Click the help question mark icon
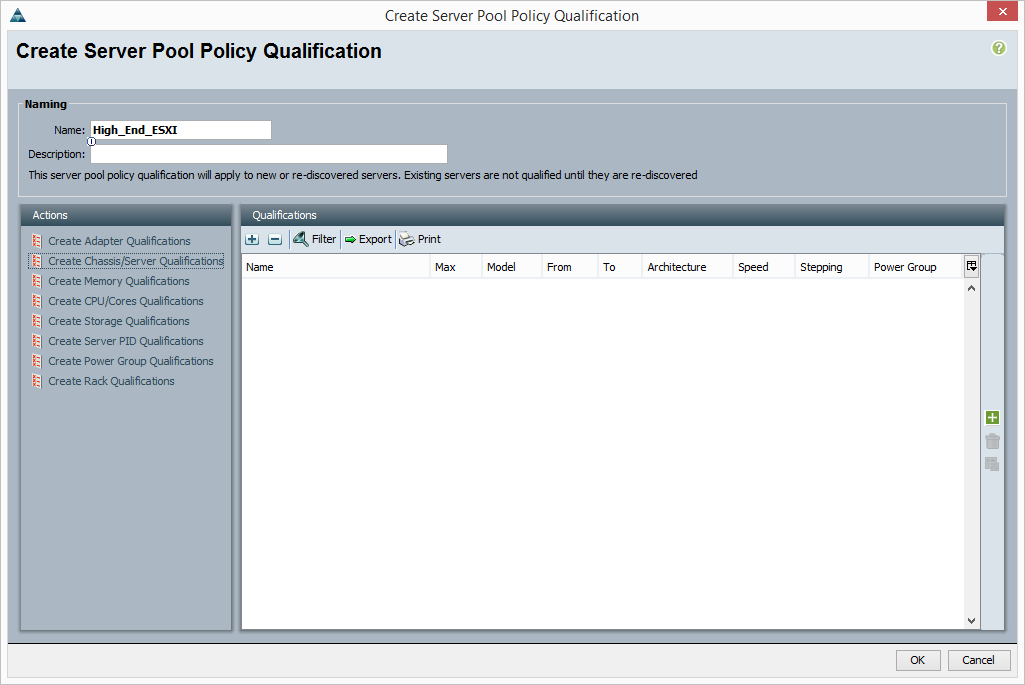Screen dimensions: 1025x685 pos(998,48)
